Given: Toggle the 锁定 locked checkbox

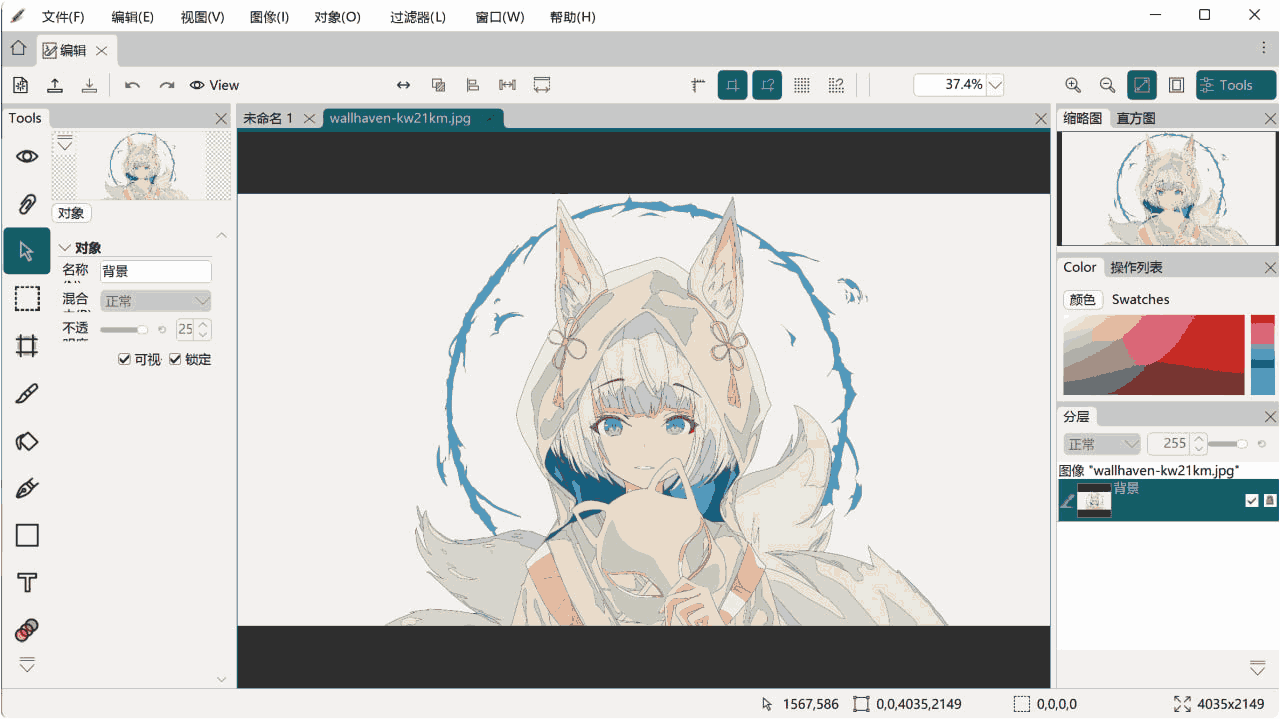Looking at the screenshot, I should click(175, 359).
